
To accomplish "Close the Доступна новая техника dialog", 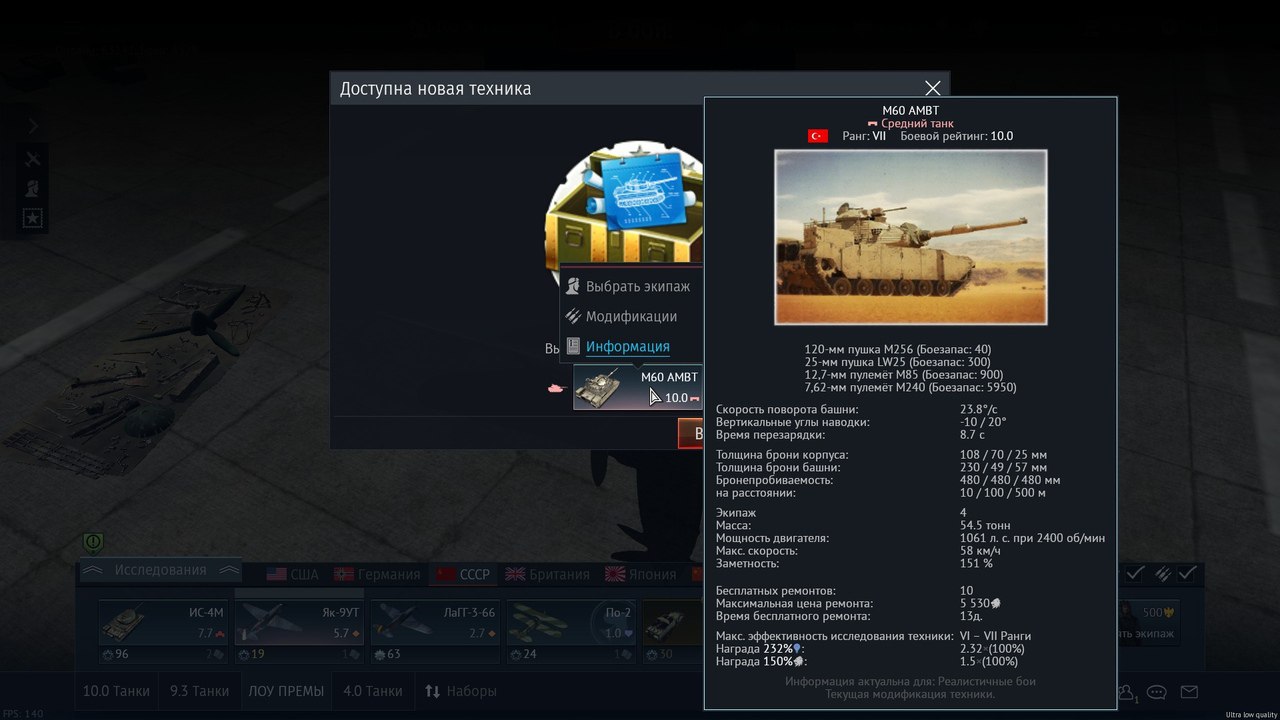I will (x=932, y=88).
